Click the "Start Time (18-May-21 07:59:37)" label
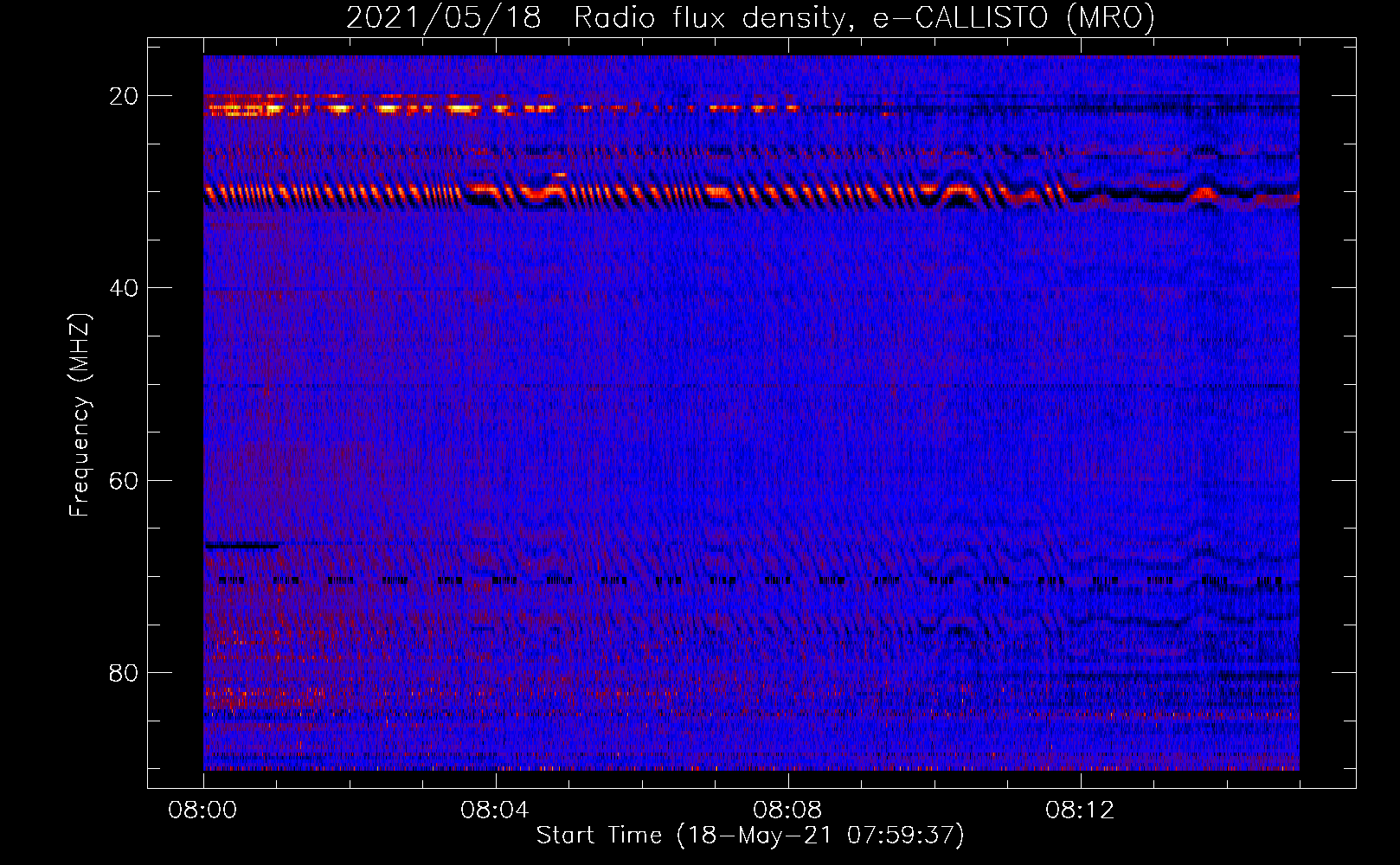Viewport: 1400px width, 865px height. [x=750, y=836]
